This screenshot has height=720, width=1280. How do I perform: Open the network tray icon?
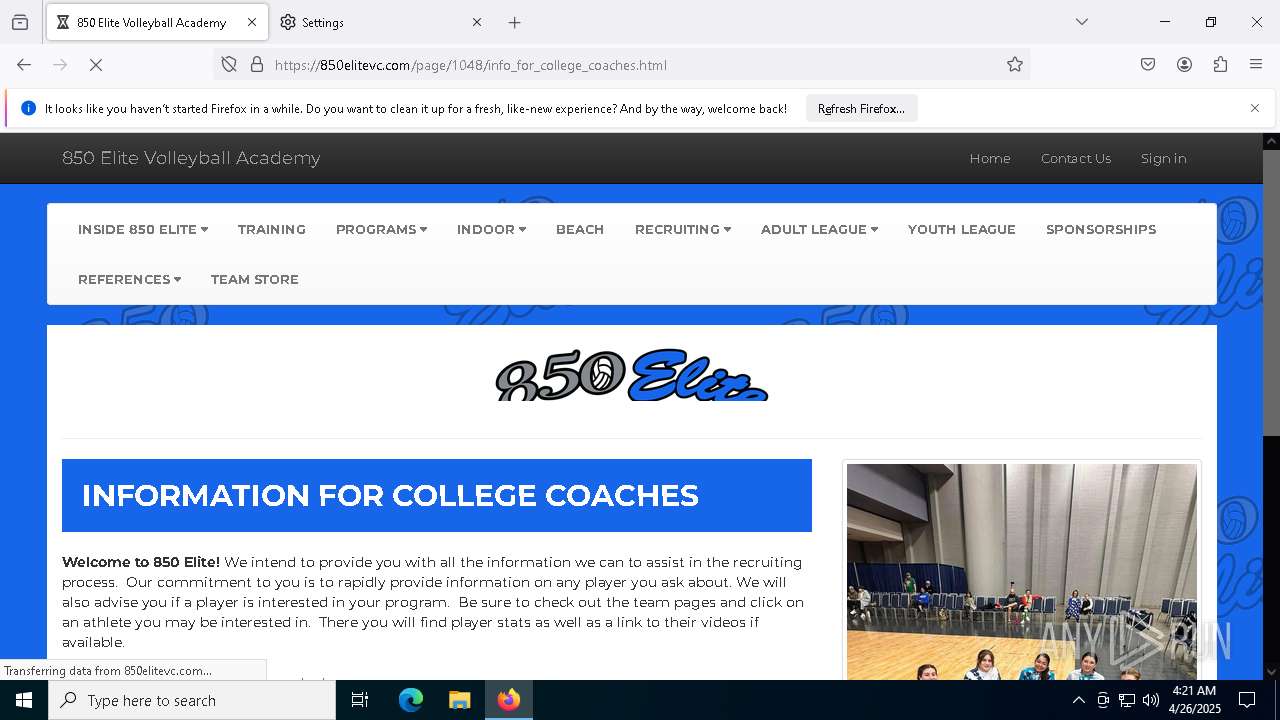tap(1127, 700)
